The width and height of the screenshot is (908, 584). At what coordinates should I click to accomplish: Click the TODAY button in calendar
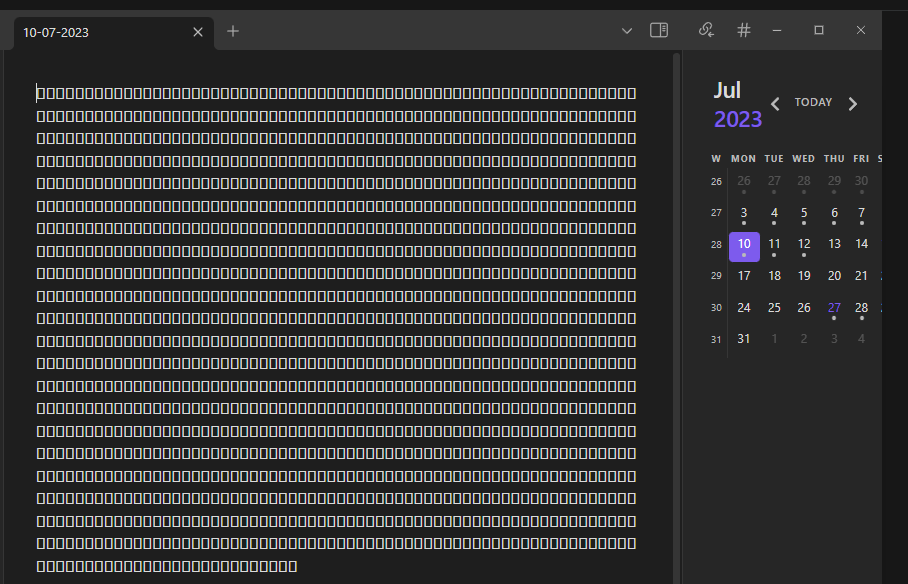tap(813, 103)
